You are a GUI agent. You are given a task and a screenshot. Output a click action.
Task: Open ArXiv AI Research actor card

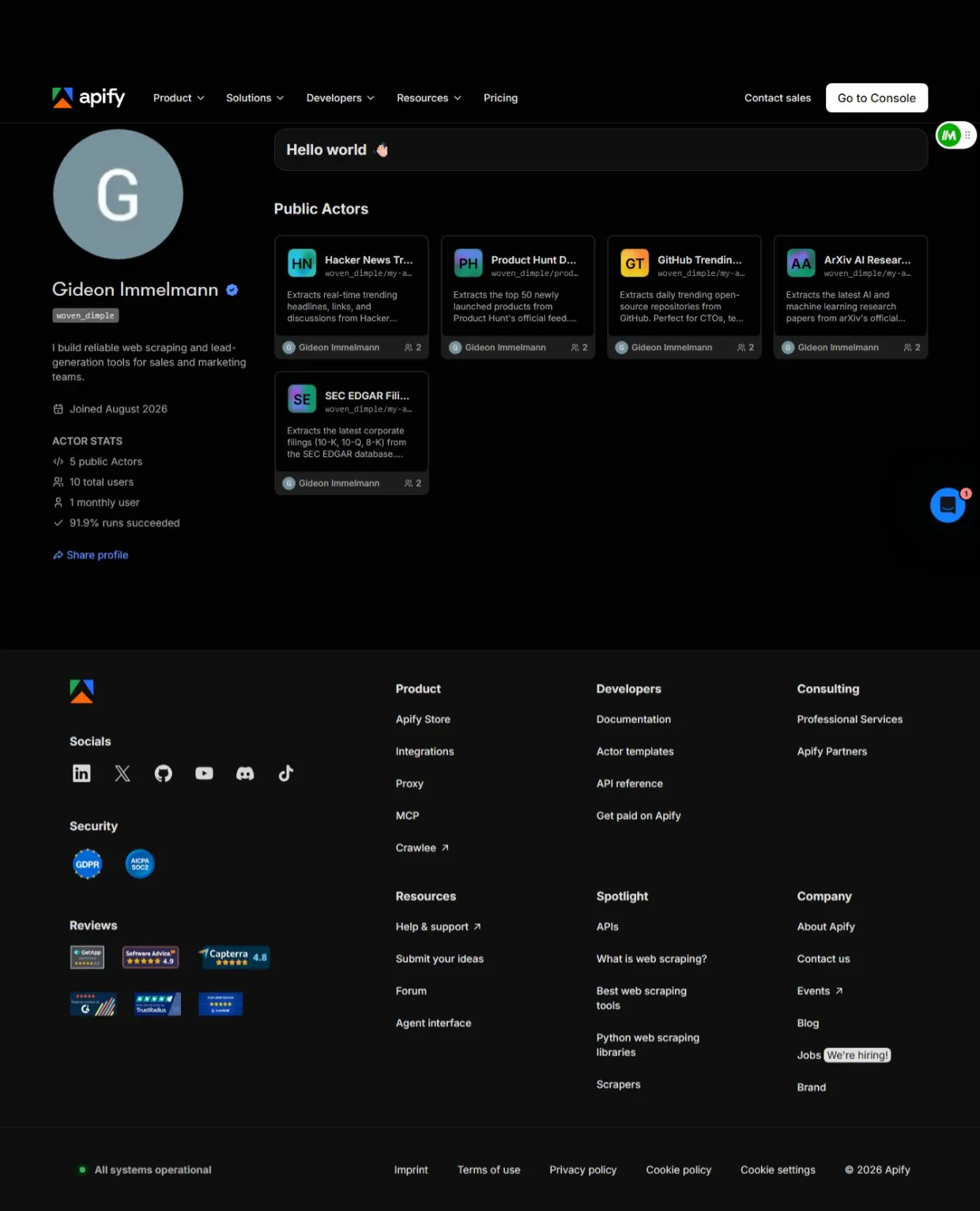coord(850,297)
